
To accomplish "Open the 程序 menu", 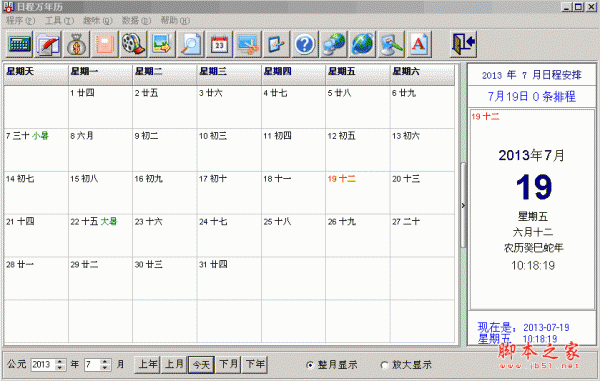I will 20,20.
